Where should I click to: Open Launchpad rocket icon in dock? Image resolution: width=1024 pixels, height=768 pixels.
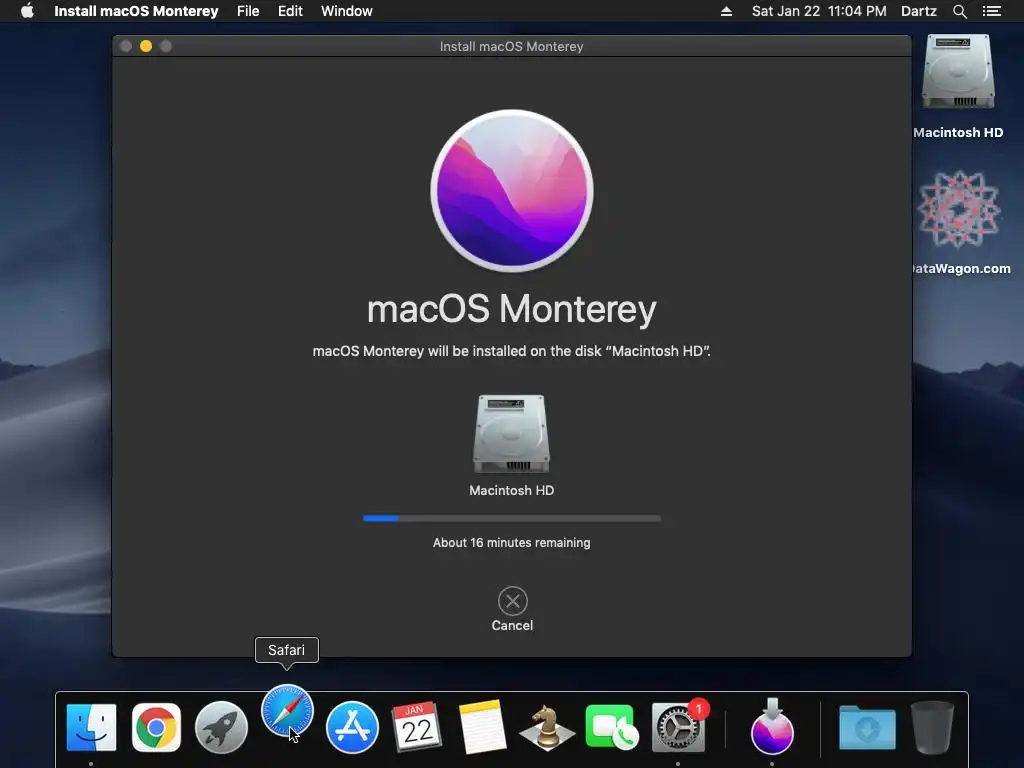pyautogui.click(x=221, y=727)
